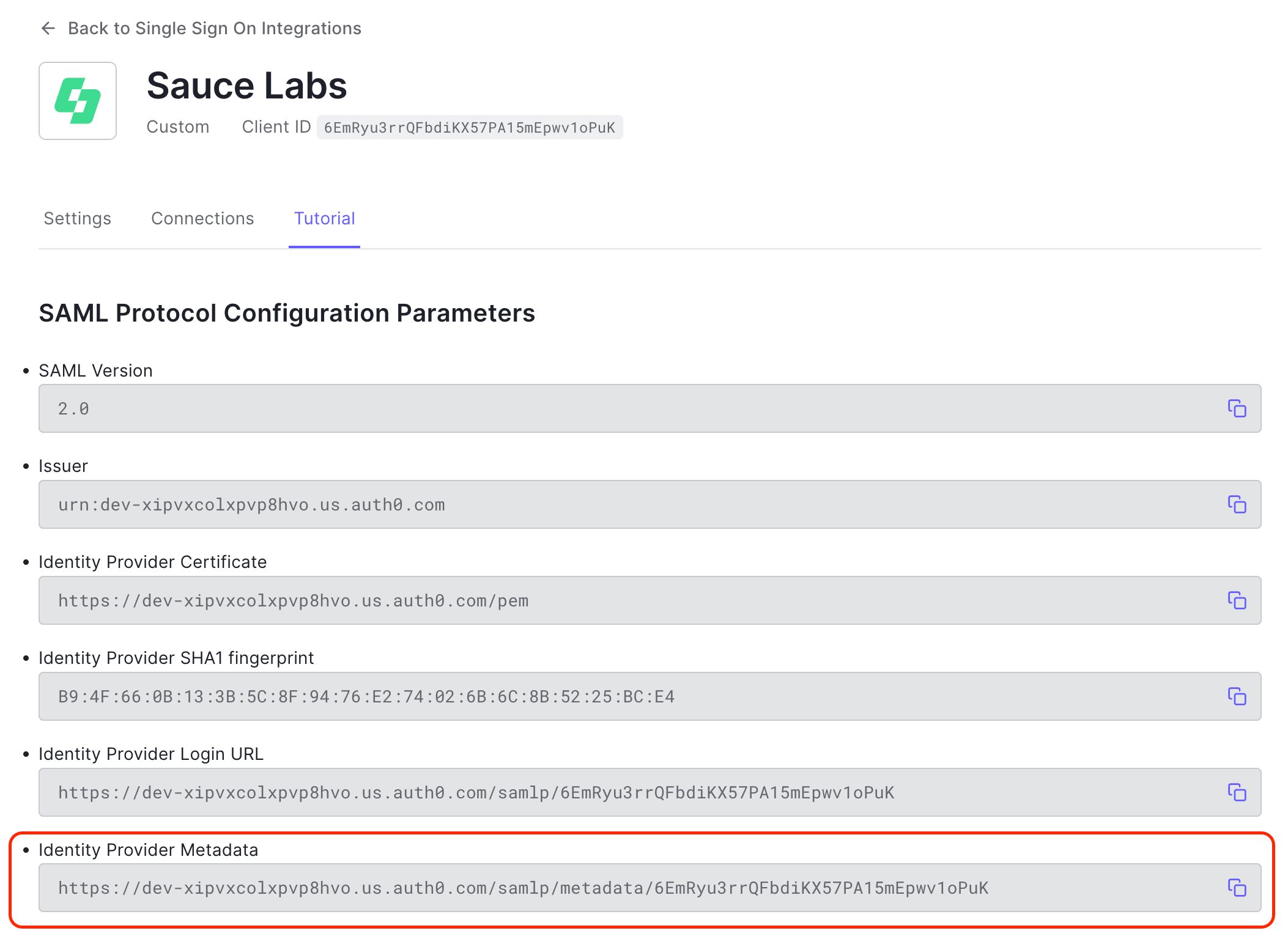The width and height of the screenshot is (1288, 939).
Task: Copy the Issuer URN value
Action: coord(1237,504)
